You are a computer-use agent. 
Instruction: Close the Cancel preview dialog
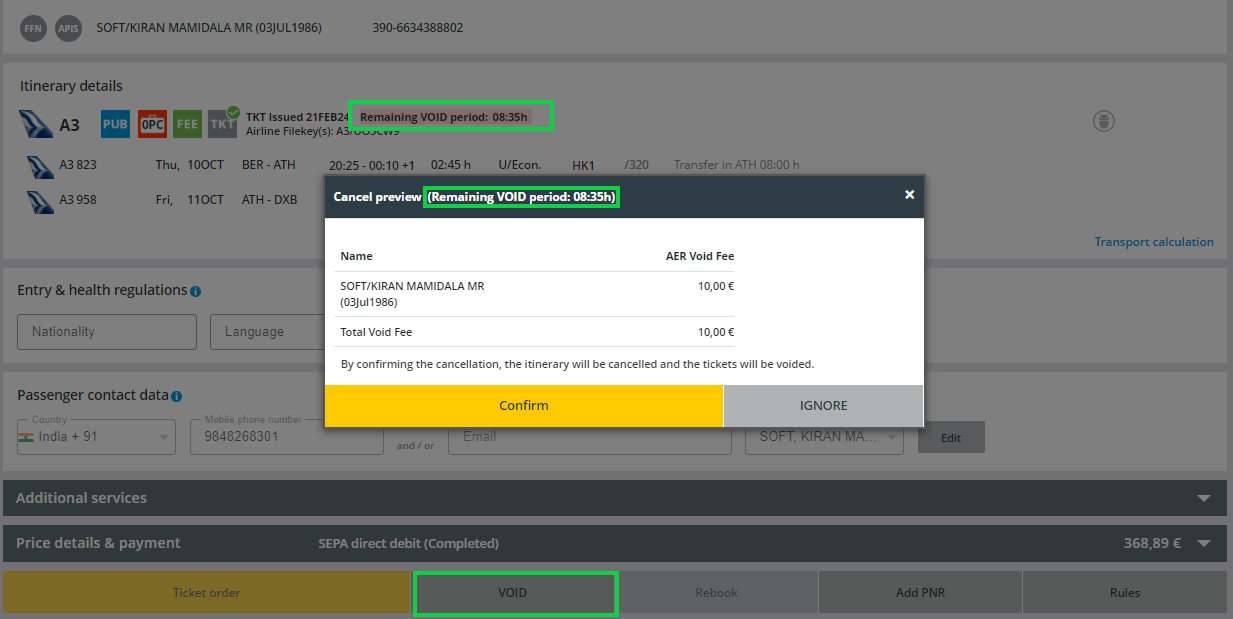(909, 195)
